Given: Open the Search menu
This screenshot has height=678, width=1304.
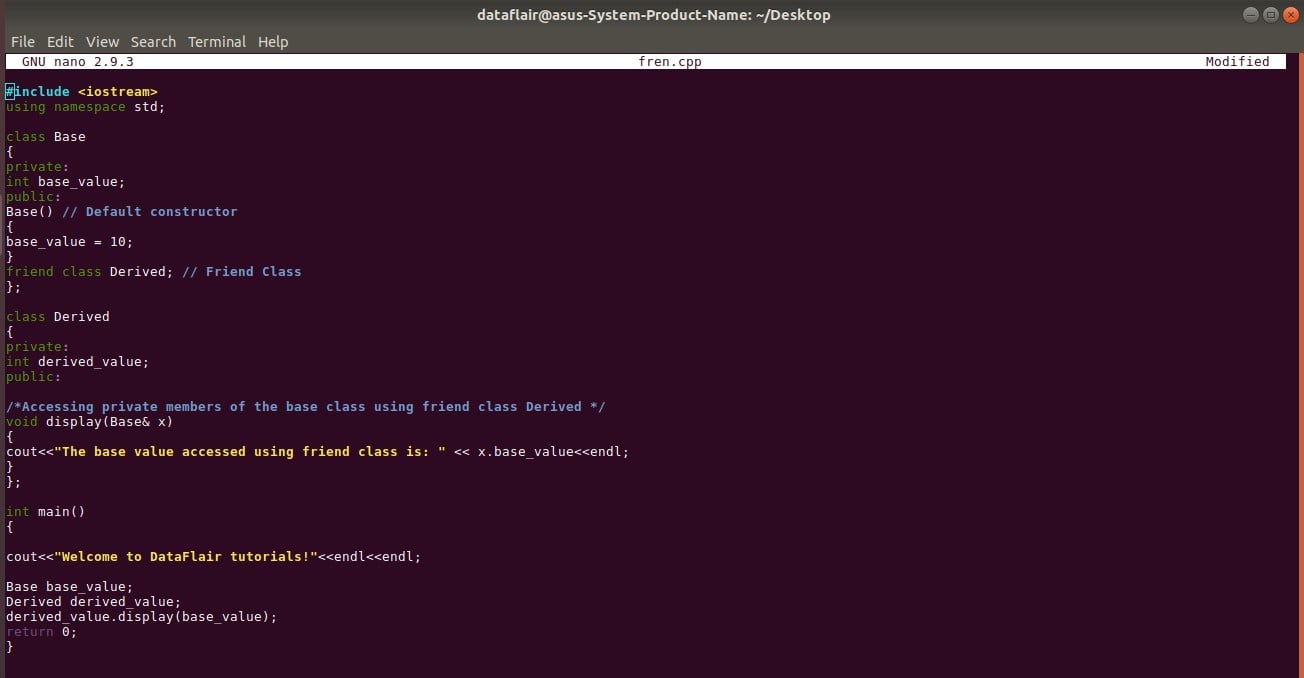Looking at the screenshot, I should (153, 41).
